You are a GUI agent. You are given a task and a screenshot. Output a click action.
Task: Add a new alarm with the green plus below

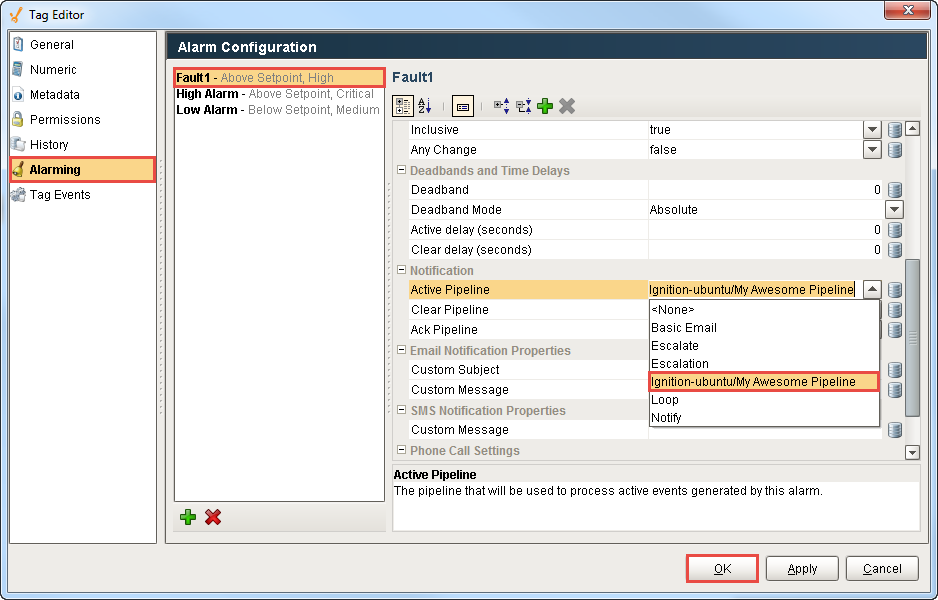(x=188, y=517)
